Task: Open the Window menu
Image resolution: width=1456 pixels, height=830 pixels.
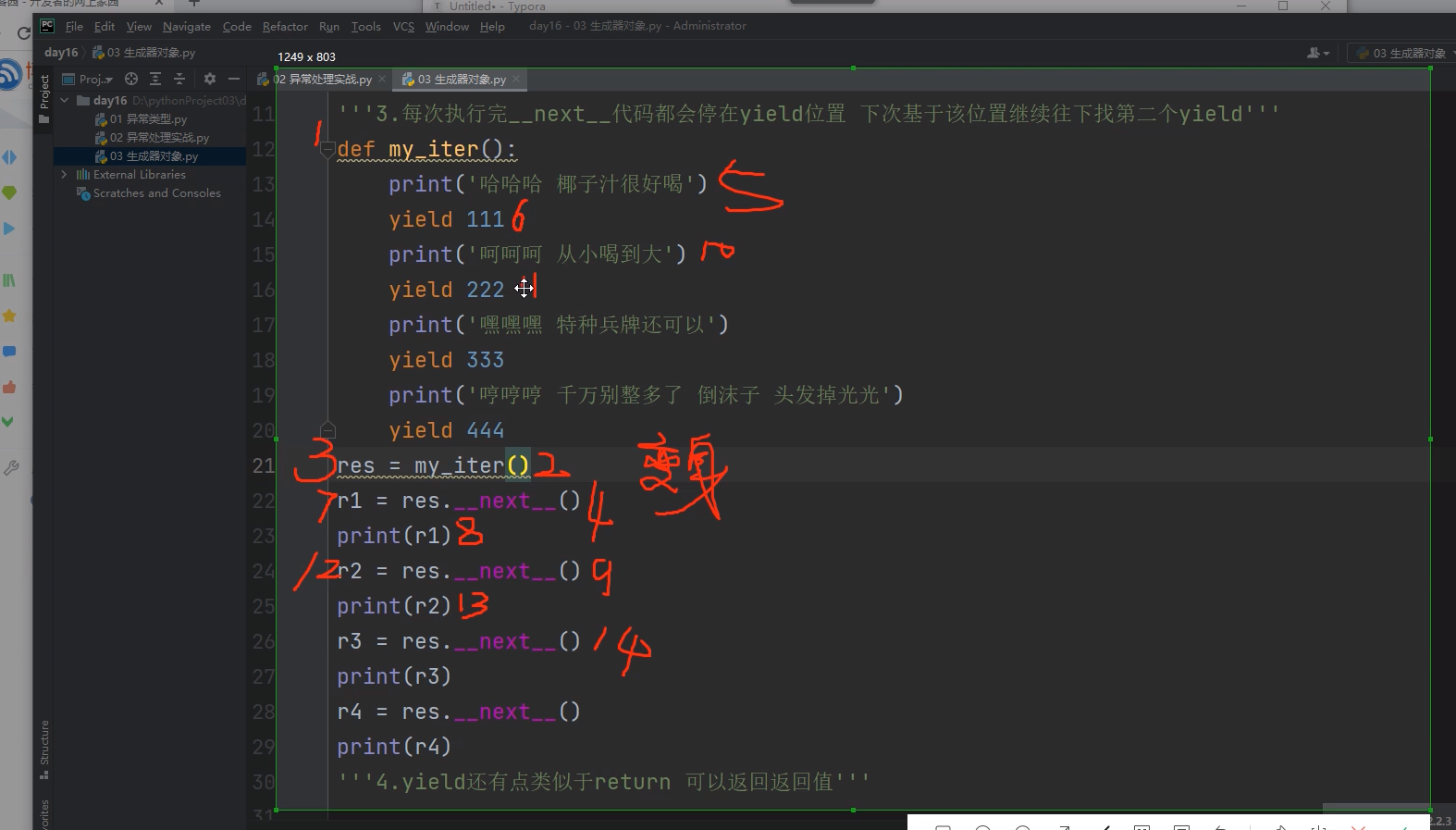Action: coord(447,27)
